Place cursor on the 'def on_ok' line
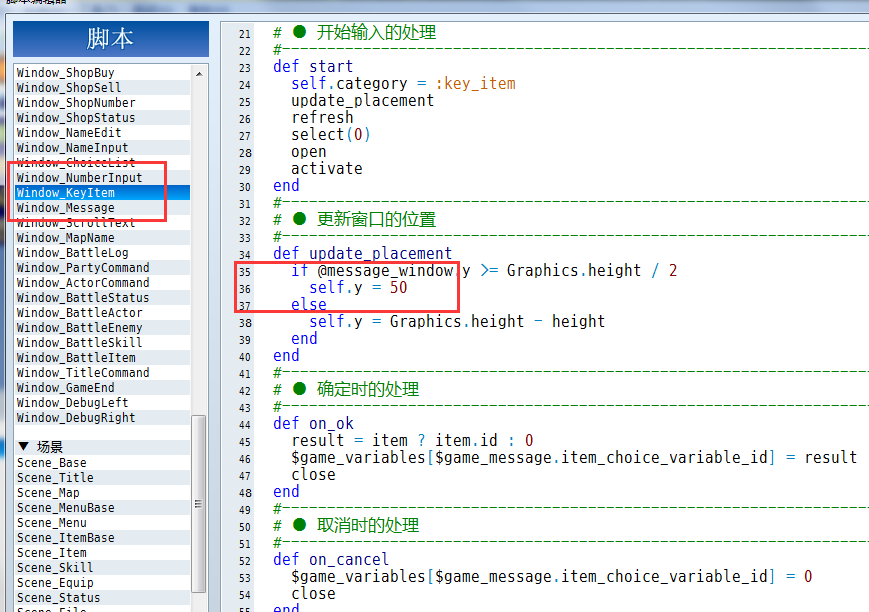 (x=313, y=424)
